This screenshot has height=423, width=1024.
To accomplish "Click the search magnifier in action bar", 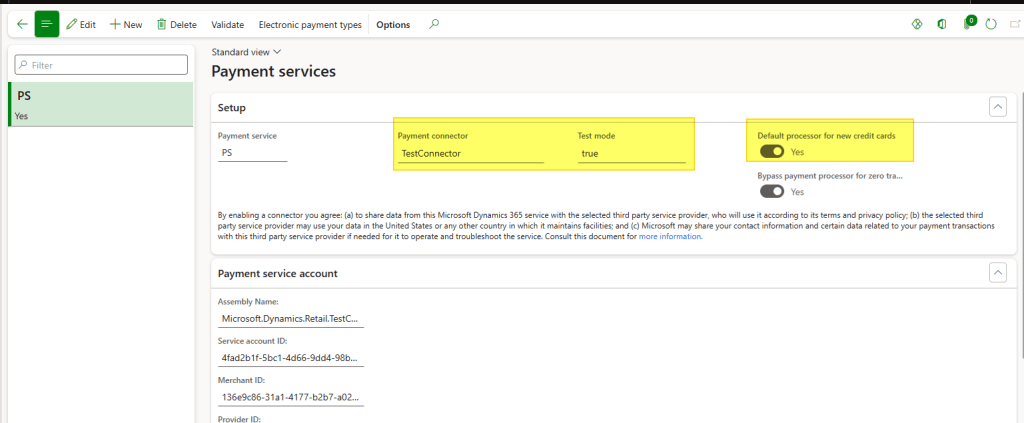I will pyautogui.click(x=433, y=24).
